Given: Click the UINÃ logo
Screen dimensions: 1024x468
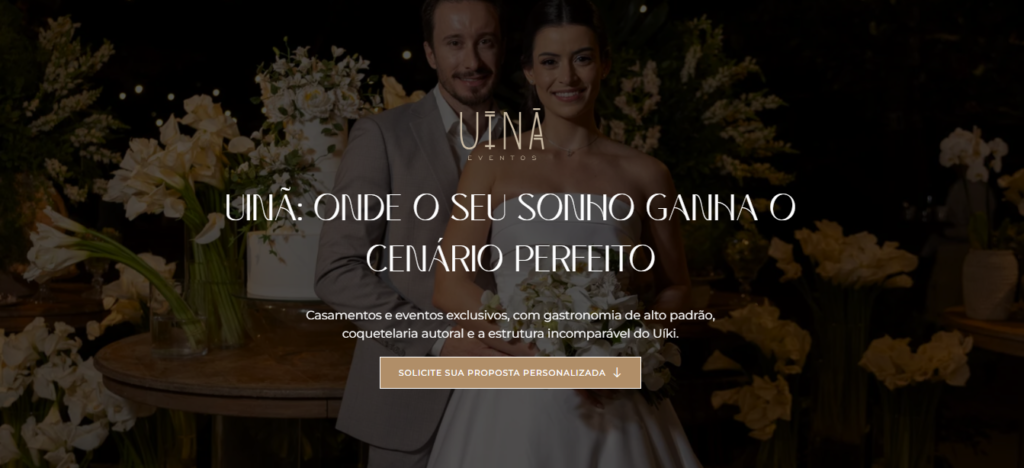Looking at the screenshot, I should [x=502, y=131].
